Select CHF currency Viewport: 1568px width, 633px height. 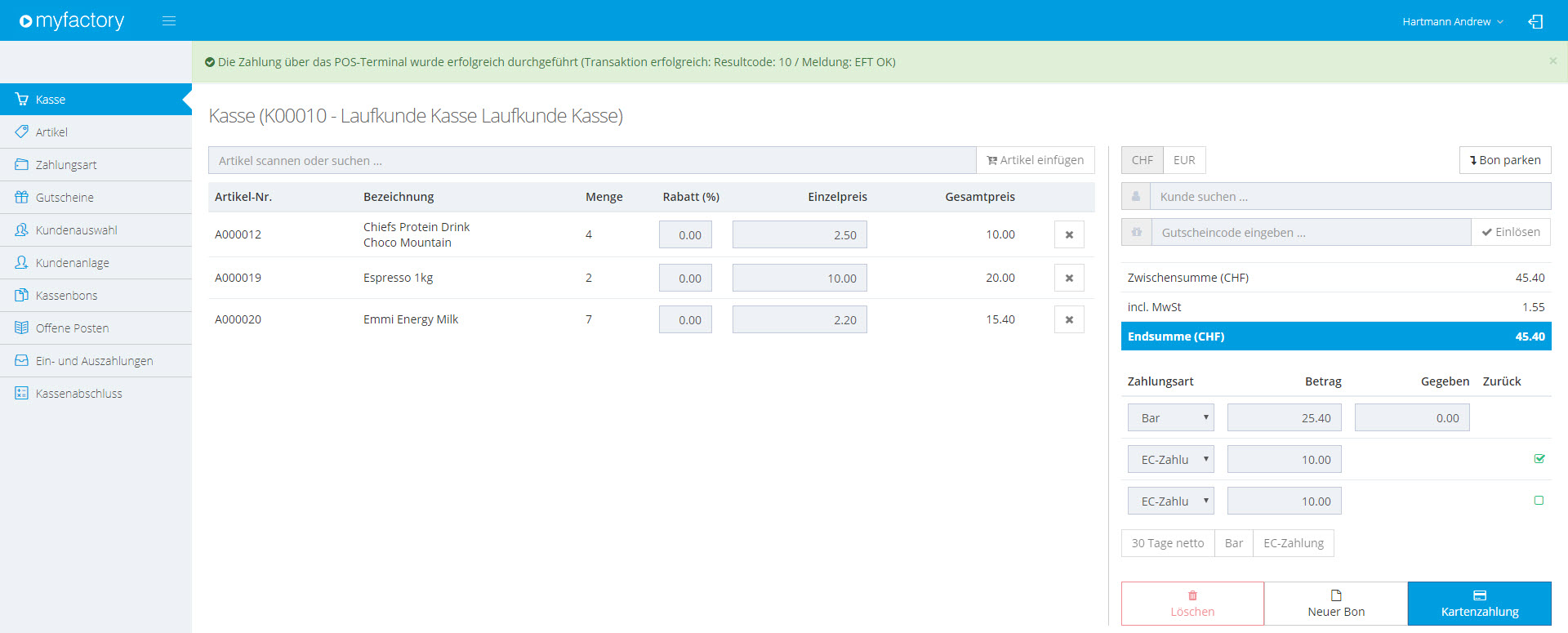pos(1142,161)
